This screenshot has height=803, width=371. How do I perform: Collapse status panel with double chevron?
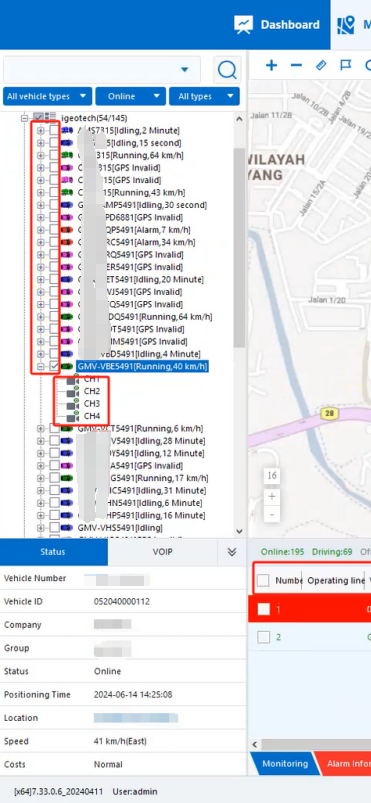tap(232, 552)
